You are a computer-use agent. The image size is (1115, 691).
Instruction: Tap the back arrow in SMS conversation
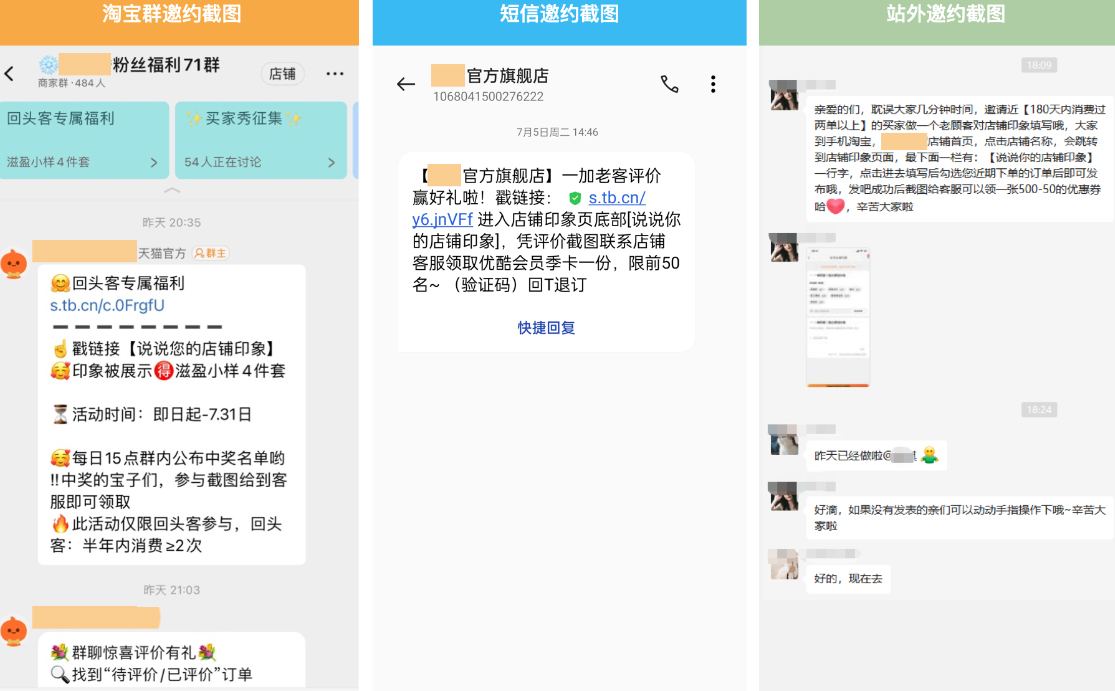405,85
